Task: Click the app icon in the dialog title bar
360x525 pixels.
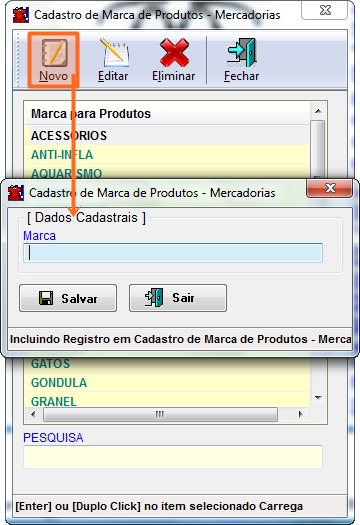Action: point(16,193)
